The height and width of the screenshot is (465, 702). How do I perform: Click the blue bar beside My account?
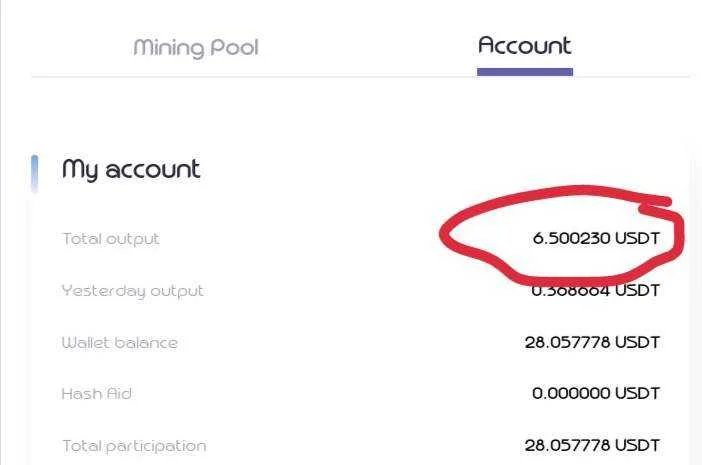point(34,174)
